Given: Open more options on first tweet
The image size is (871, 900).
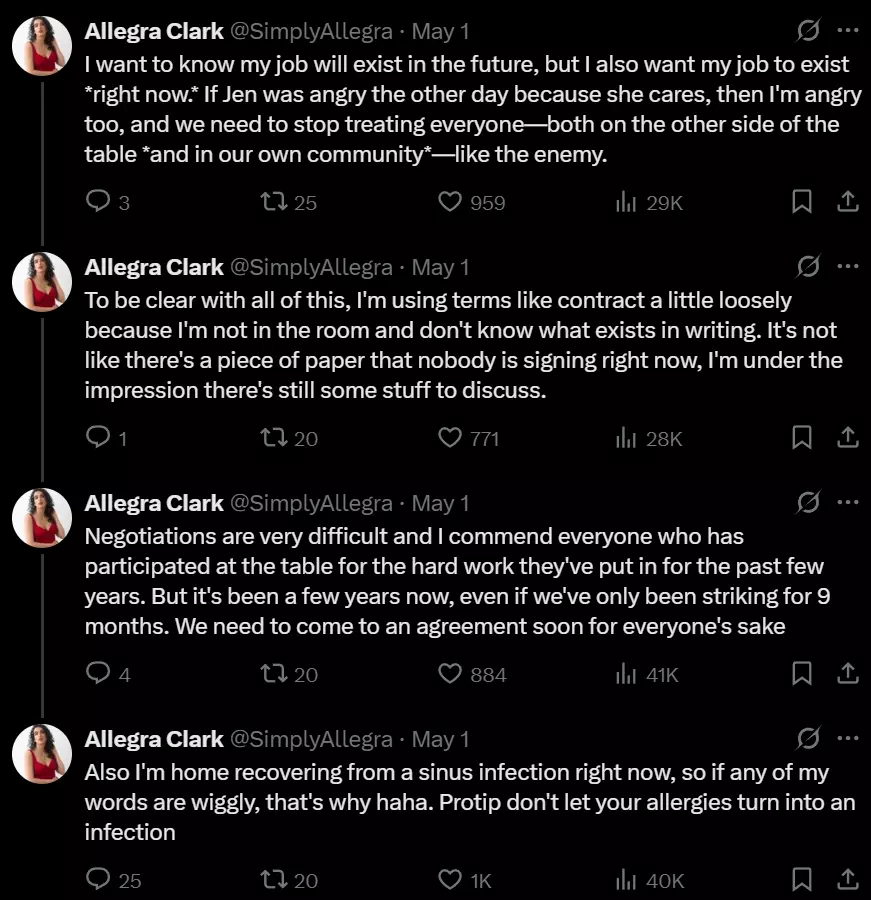Looking at the screenshot, I should click(848, 30).
